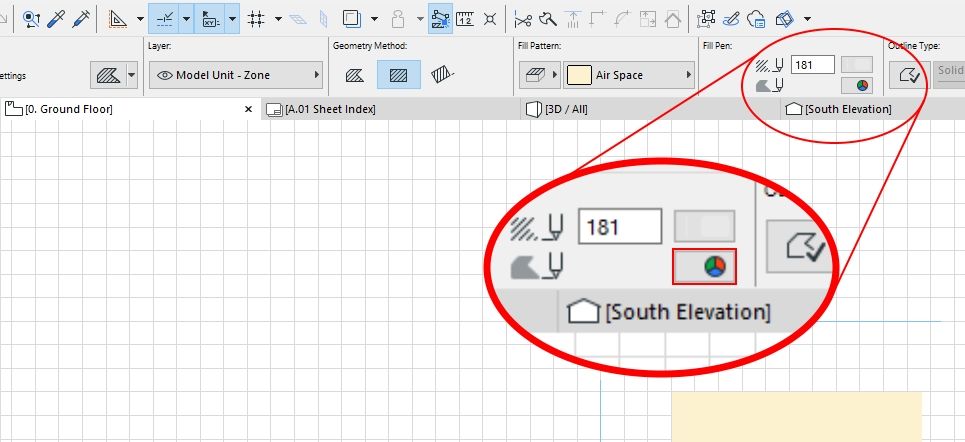Viewport: 965px width, 442px height.
Task: Click the fill background pen icon
Action: point(769,85)
